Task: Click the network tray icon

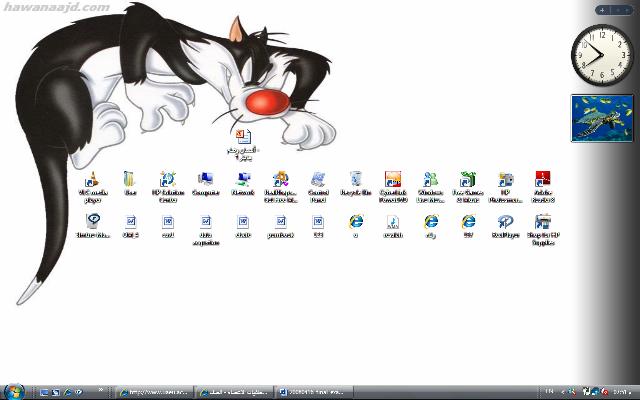Action: click(x=595, y=393)
